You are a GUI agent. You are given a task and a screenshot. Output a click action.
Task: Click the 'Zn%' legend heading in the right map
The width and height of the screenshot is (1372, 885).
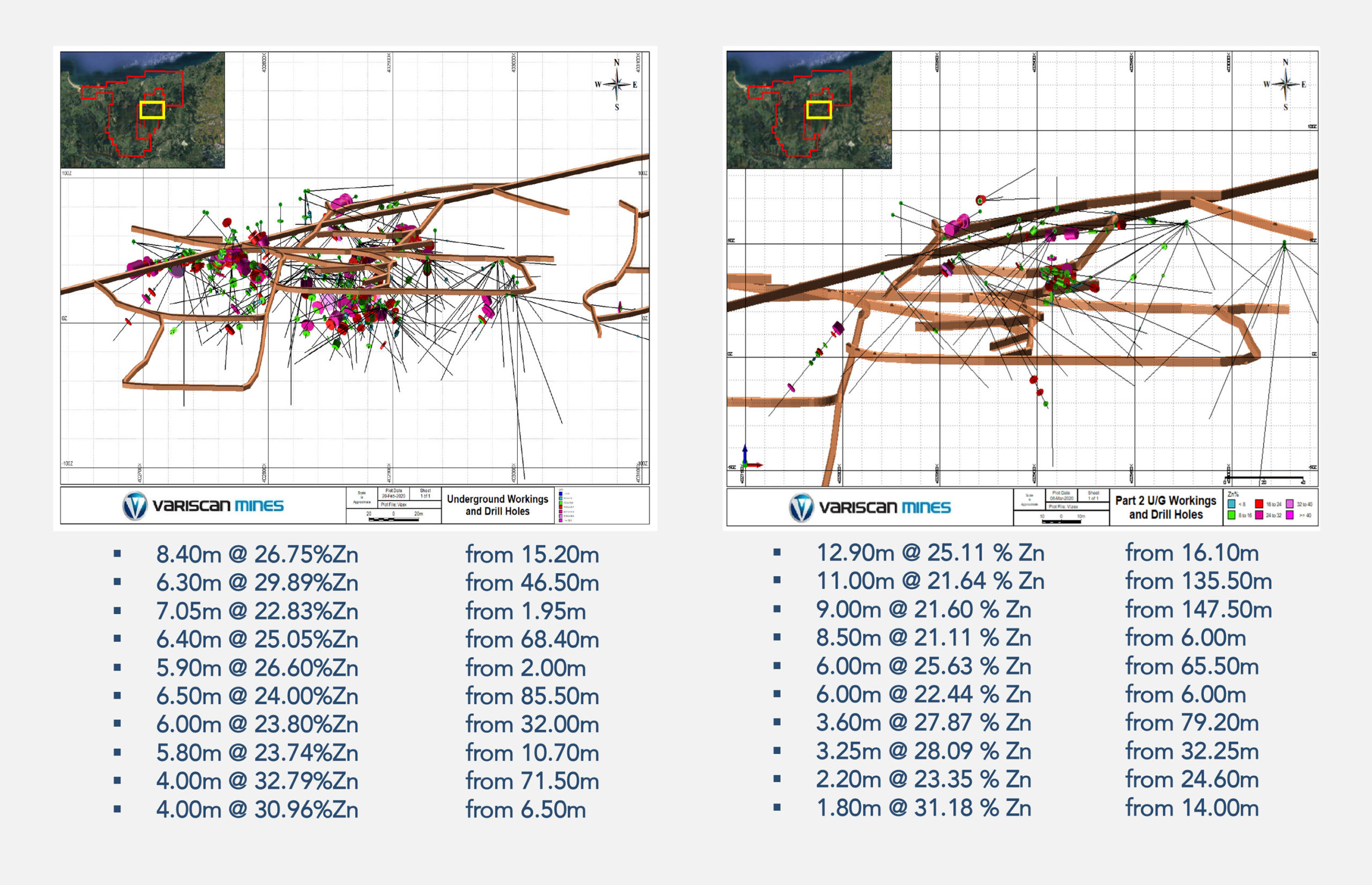(1233, 495)
